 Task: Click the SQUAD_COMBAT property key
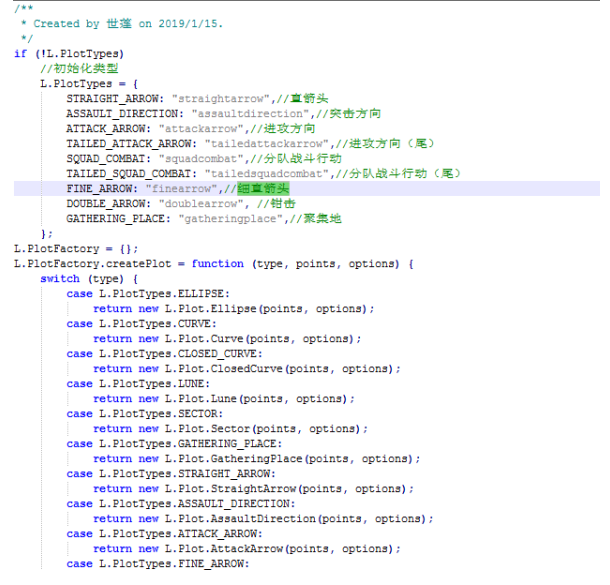click(106, 159)
